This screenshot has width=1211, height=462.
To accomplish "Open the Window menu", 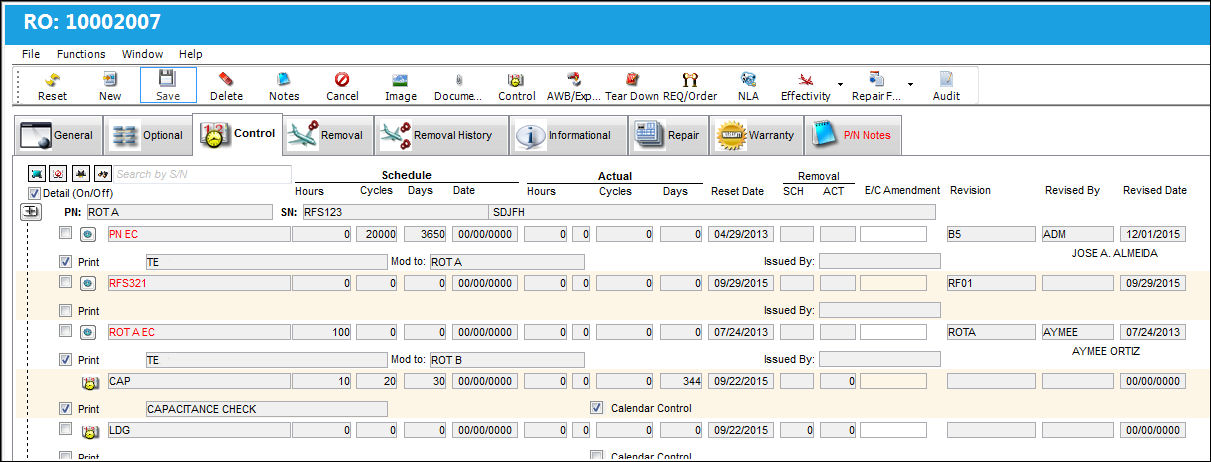I will click(x=142, y=54).
